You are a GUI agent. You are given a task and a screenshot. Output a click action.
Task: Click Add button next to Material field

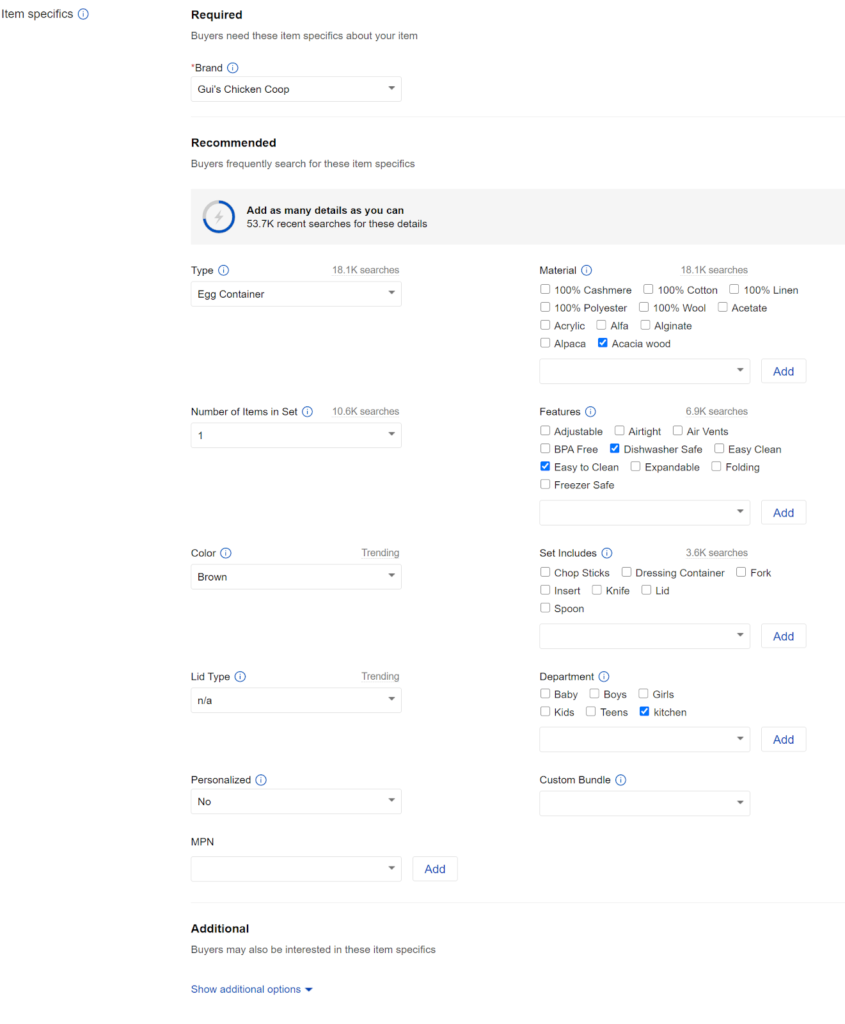click(783, 371)
